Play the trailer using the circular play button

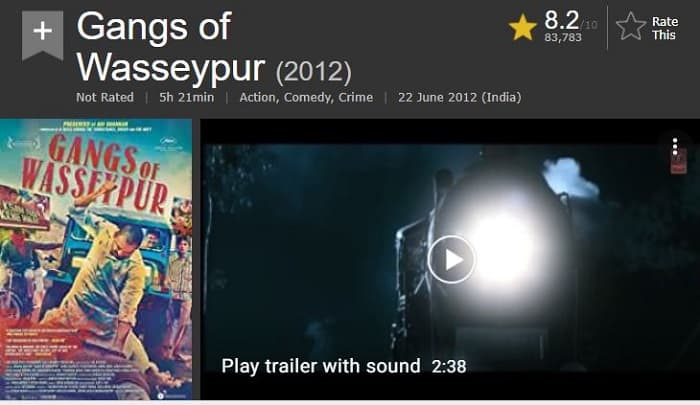click(x=451, y=259)
